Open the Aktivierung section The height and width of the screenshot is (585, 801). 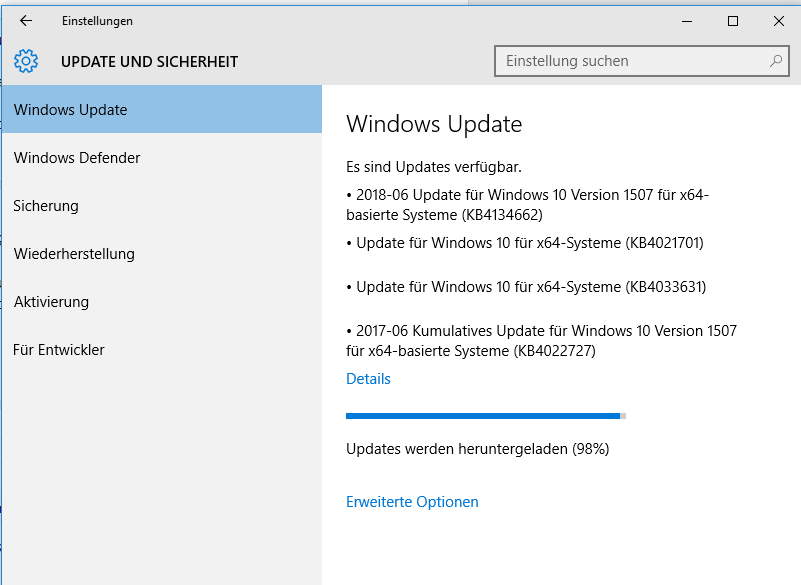click(x=162, y=301)
